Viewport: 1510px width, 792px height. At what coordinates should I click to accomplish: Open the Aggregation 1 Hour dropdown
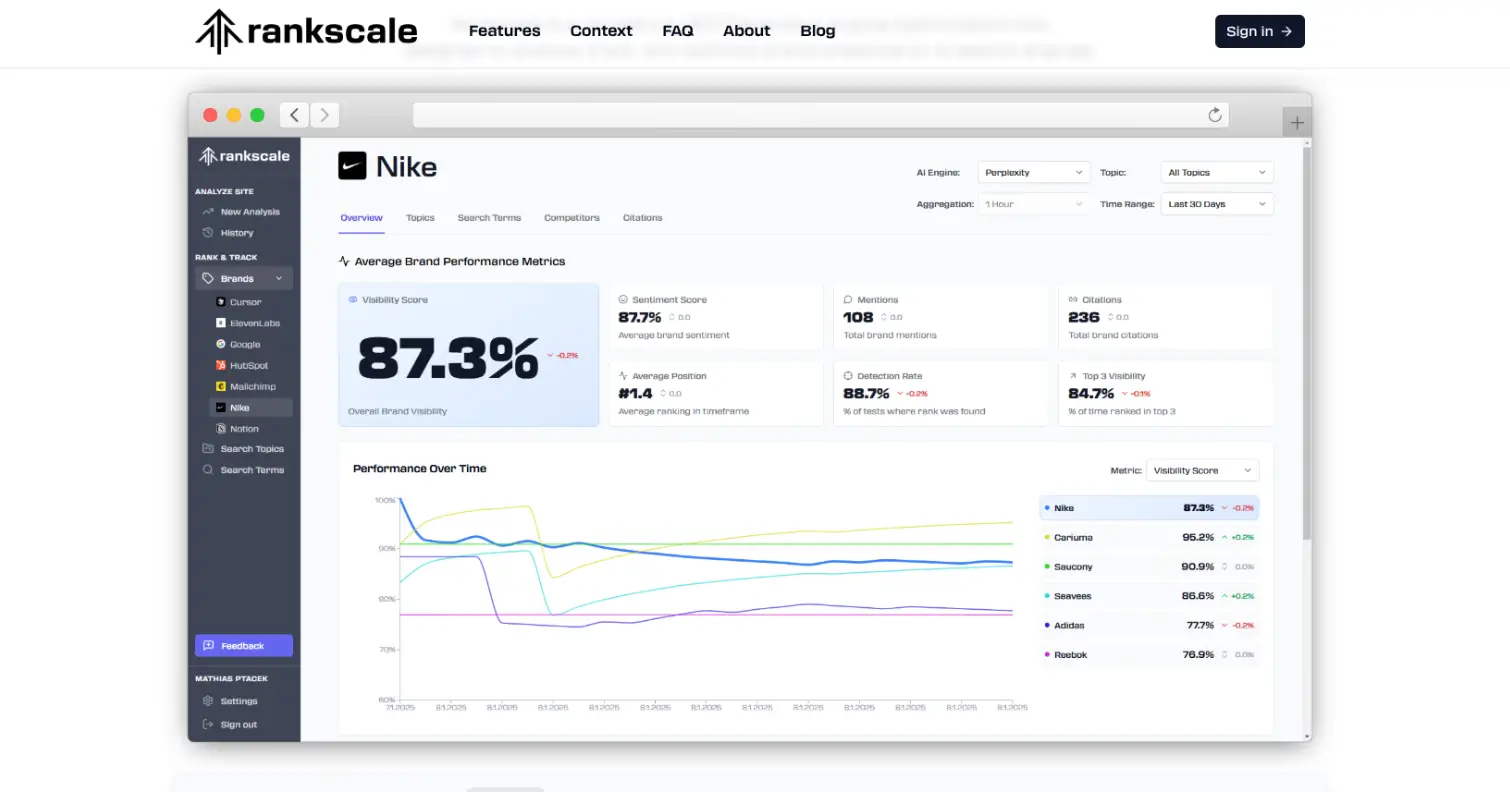pos(1034,204)
